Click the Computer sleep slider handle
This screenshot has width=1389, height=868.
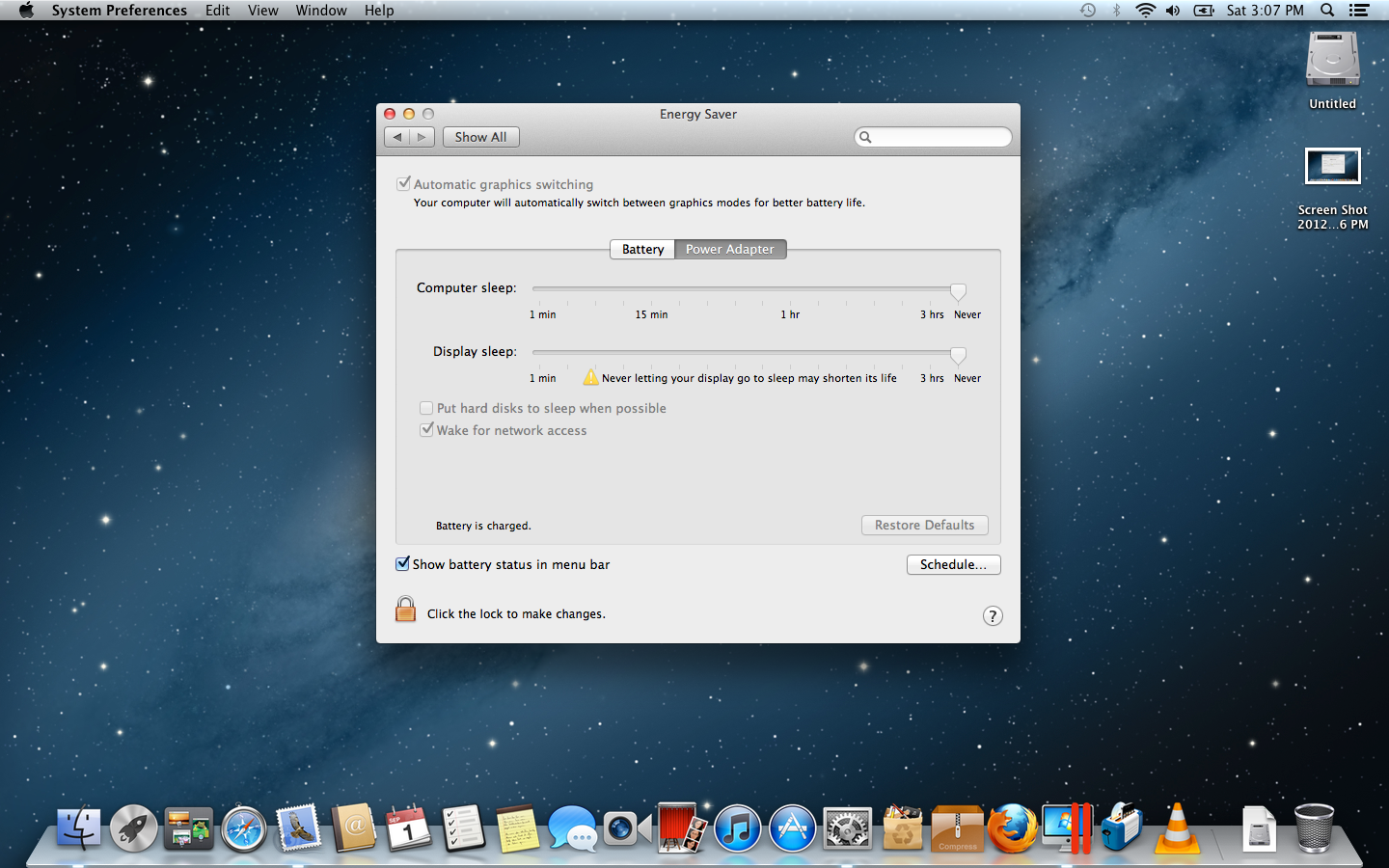tap(958, 290)
